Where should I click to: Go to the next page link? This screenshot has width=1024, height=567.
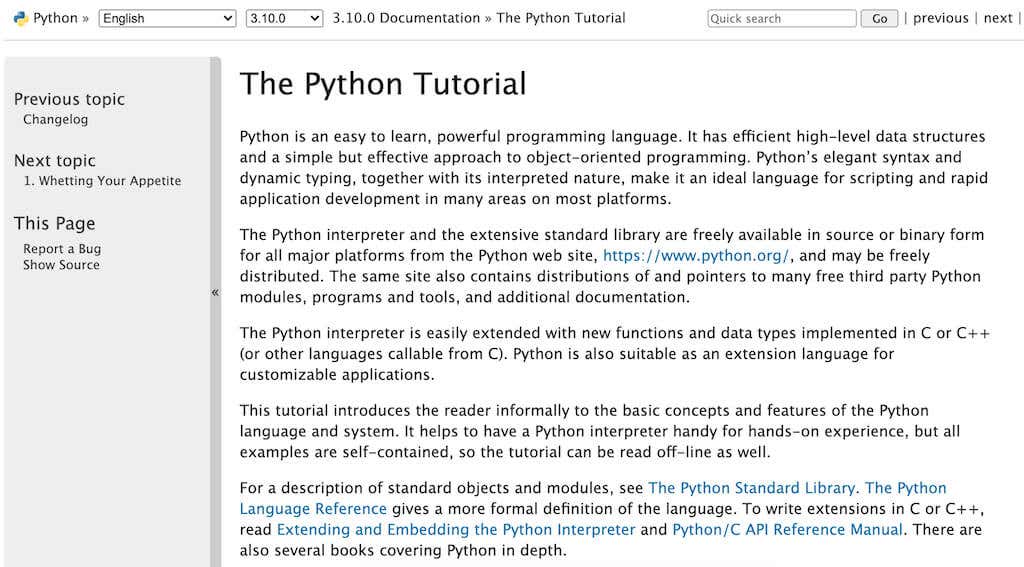(998, 18)
